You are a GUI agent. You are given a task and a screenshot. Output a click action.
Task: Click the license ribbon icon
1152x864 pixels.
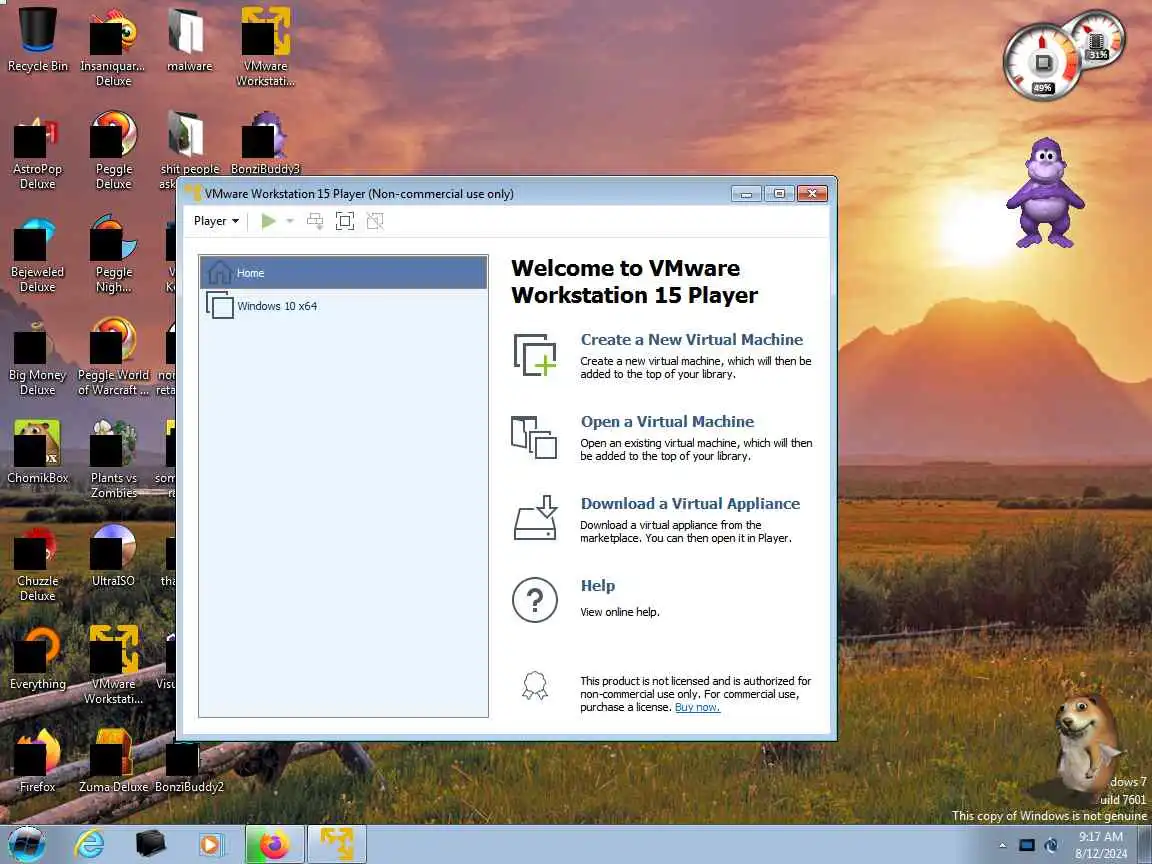point(535,685)
